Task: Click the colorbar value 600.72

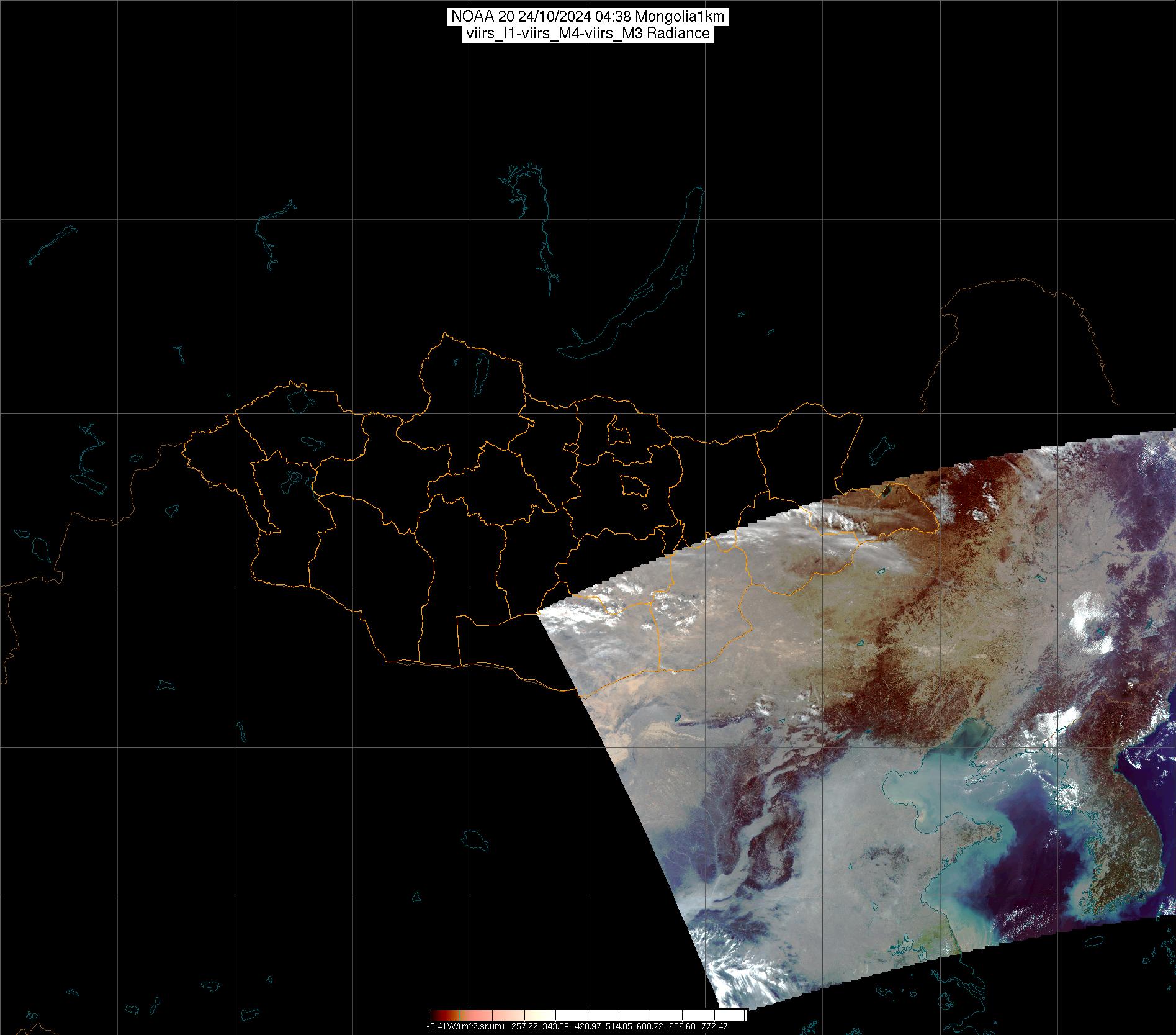Action: coord(650,1026)
